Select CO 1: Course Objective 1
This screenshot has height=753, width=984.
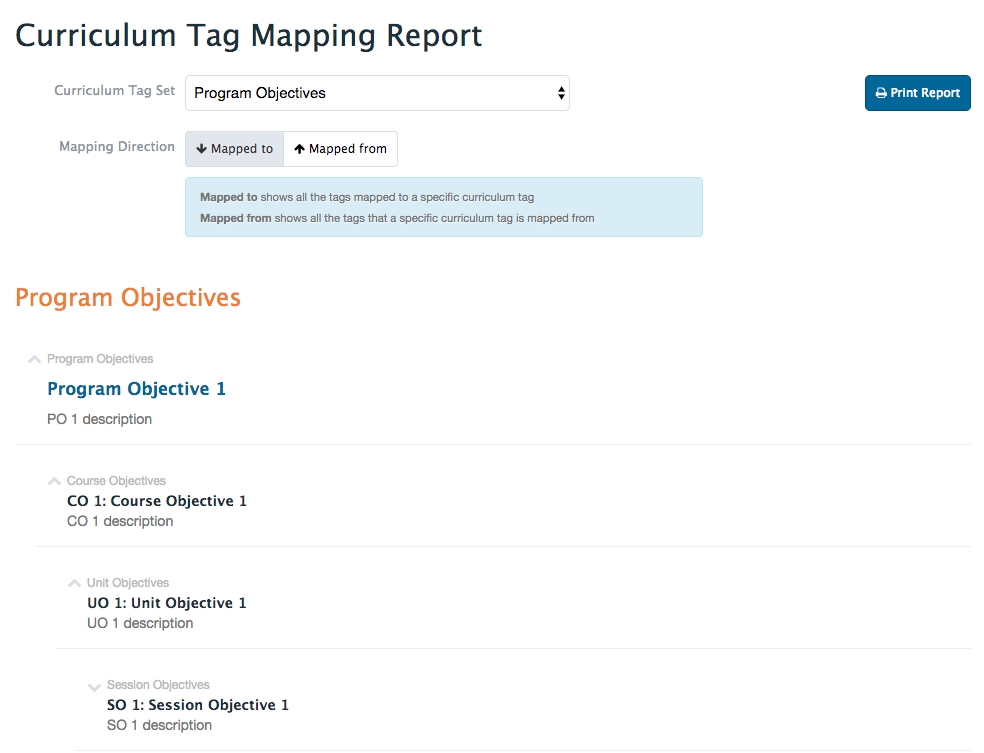point(157,501)
